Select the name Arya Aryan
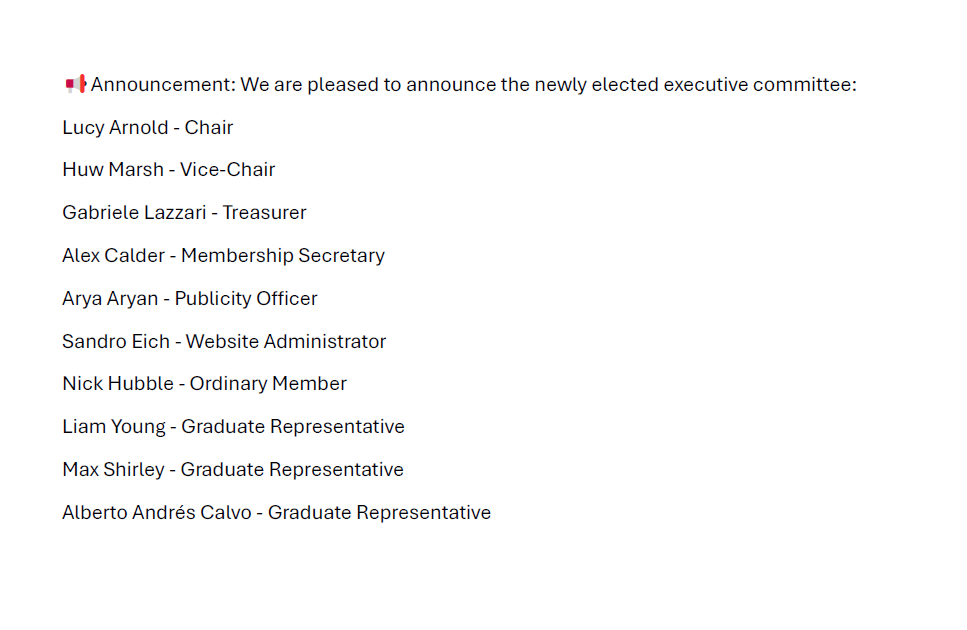967x630 pixels. point(110,299)
